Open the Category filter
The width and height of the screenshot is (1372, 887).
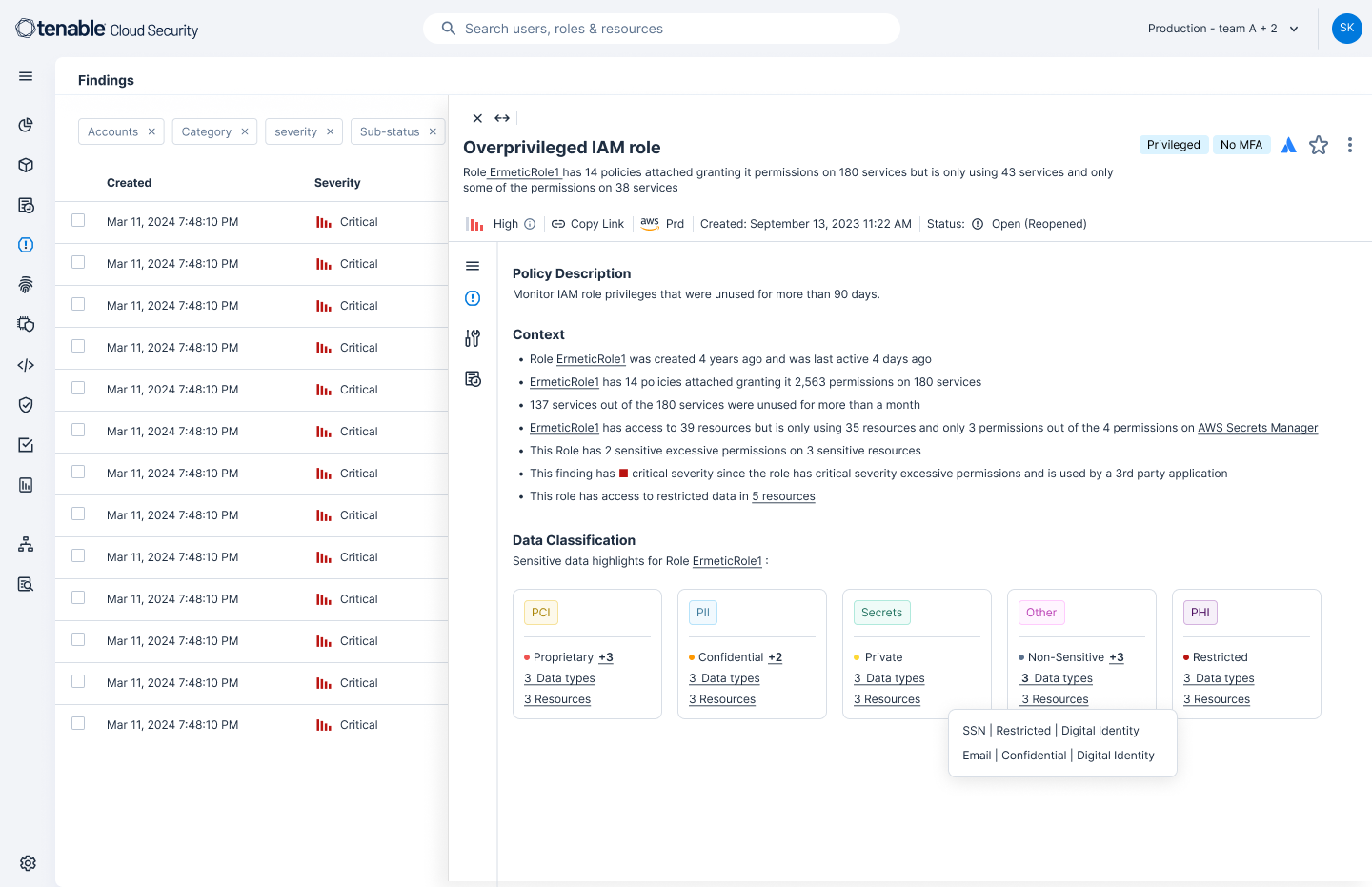tap(206, 131)
